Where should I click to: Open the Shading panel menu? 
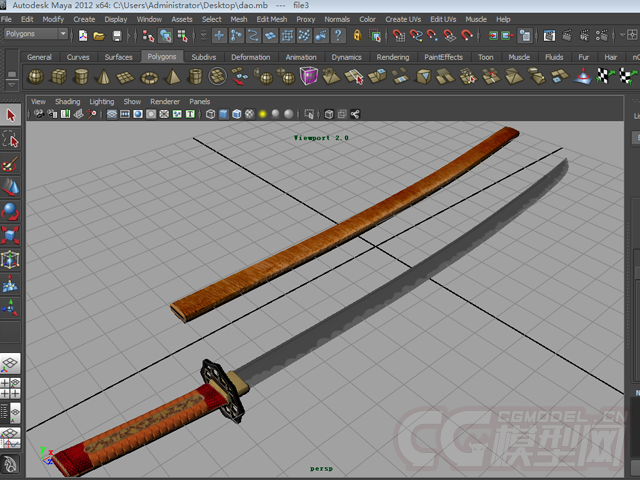[67, 102]
